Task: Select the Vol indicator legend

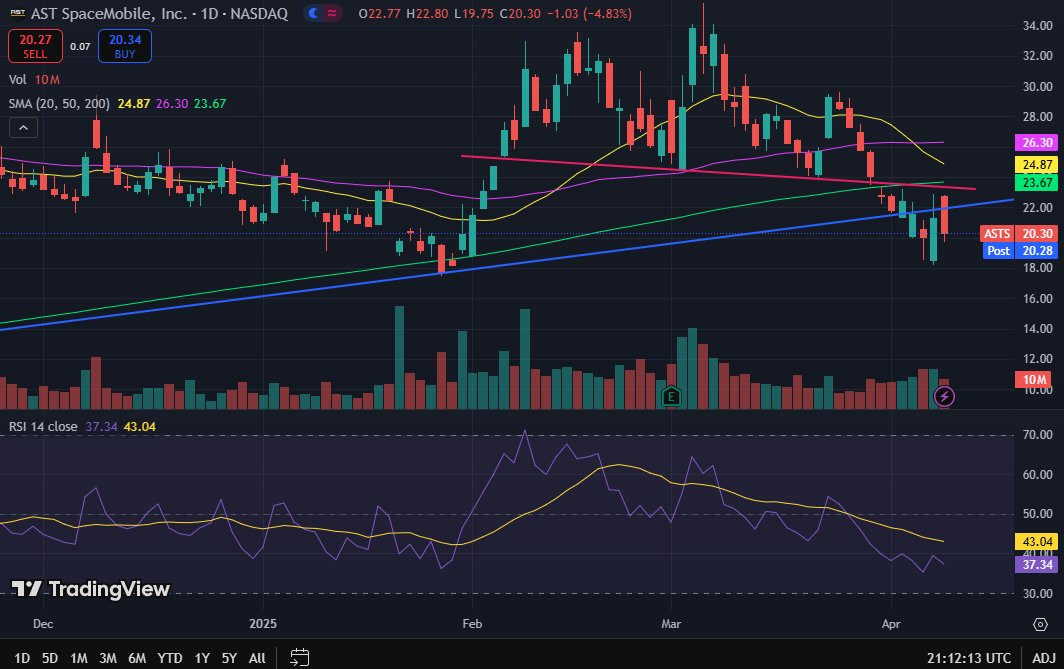Action: click(x=18, y=79)
